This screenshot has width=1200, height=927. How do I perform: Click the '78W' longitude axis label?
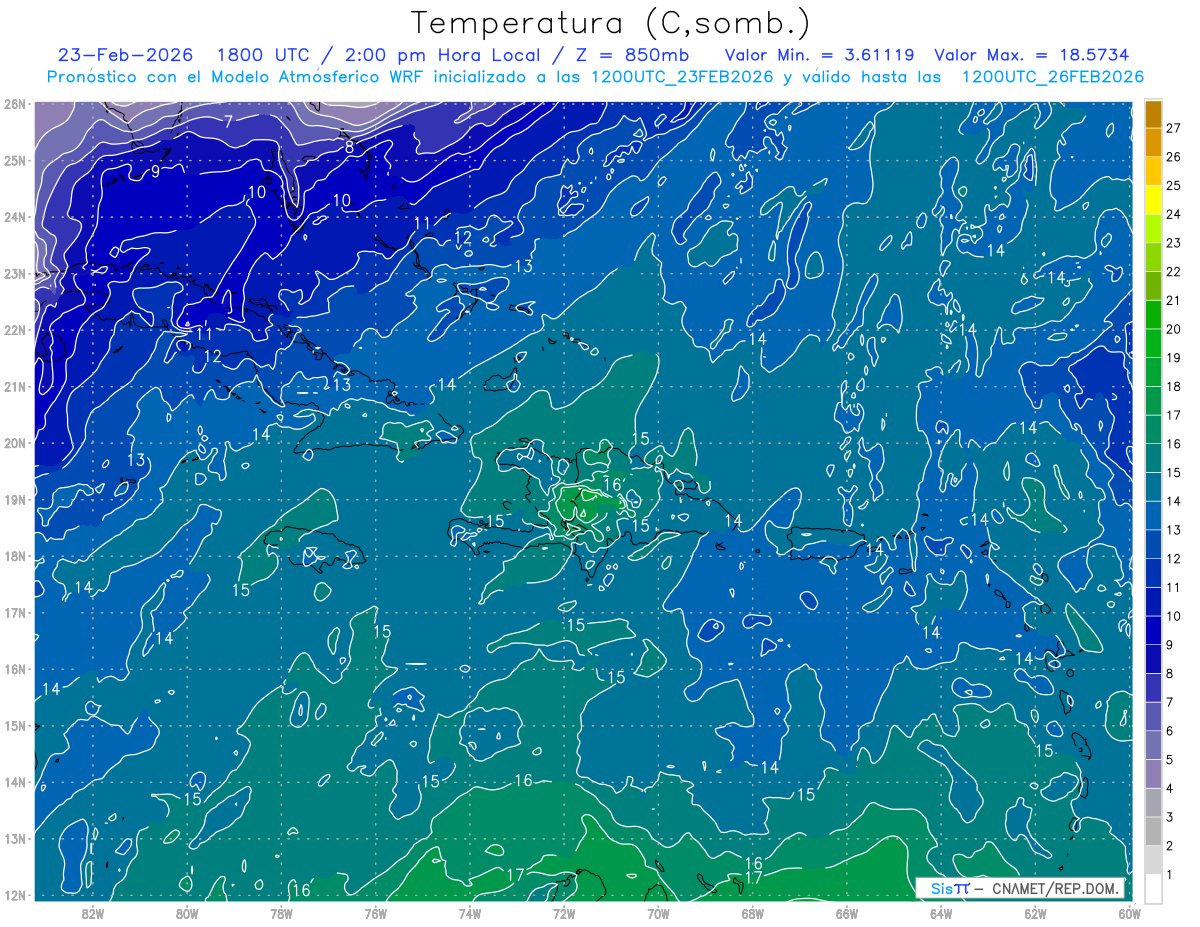[x=281, y=912]
